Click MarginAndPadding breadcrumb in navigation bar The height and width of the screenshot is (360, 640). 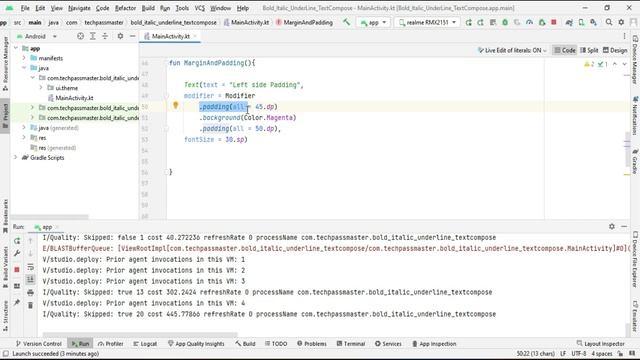[304, 22]
